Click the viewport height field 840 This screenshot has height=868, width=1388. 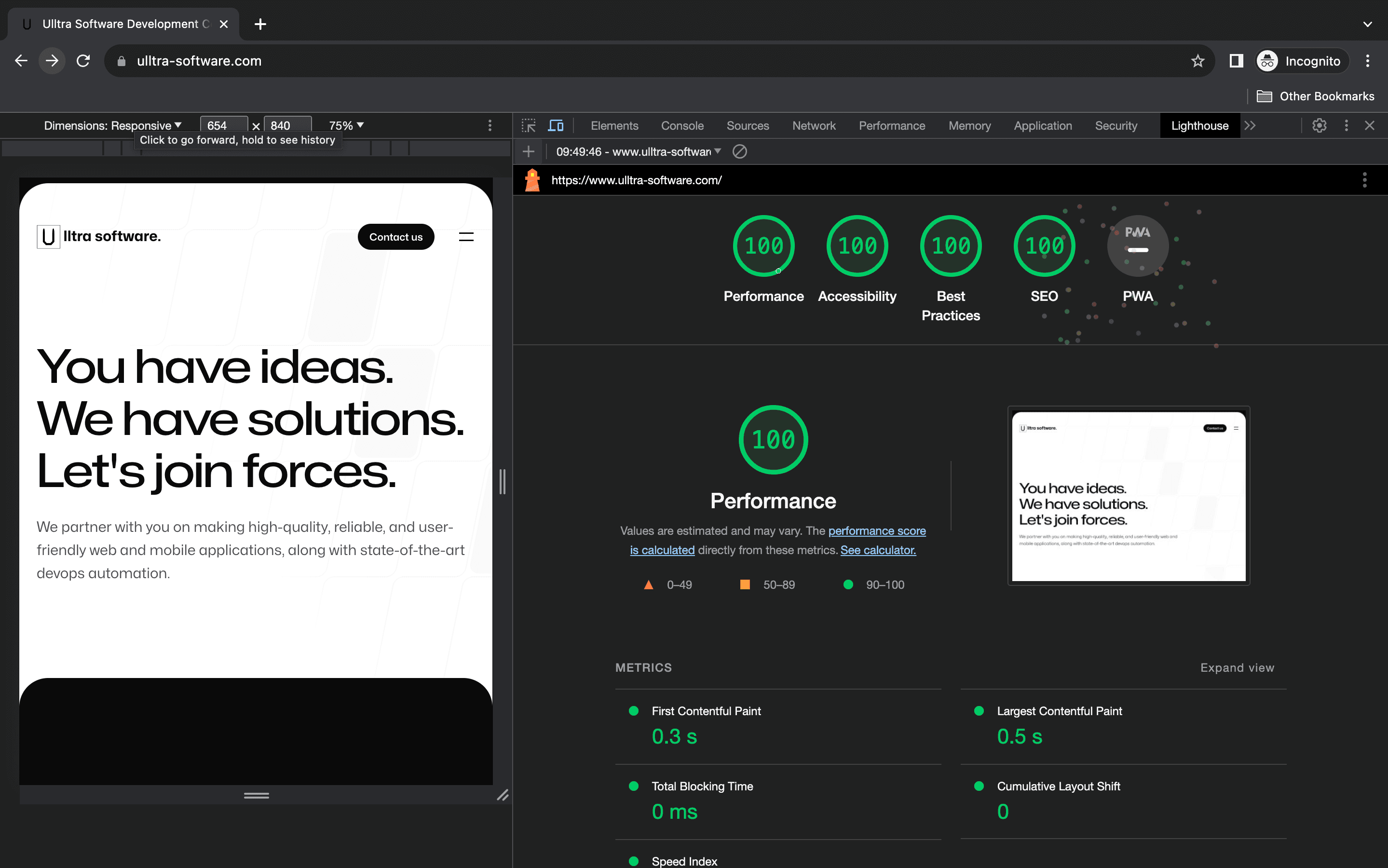287,126
